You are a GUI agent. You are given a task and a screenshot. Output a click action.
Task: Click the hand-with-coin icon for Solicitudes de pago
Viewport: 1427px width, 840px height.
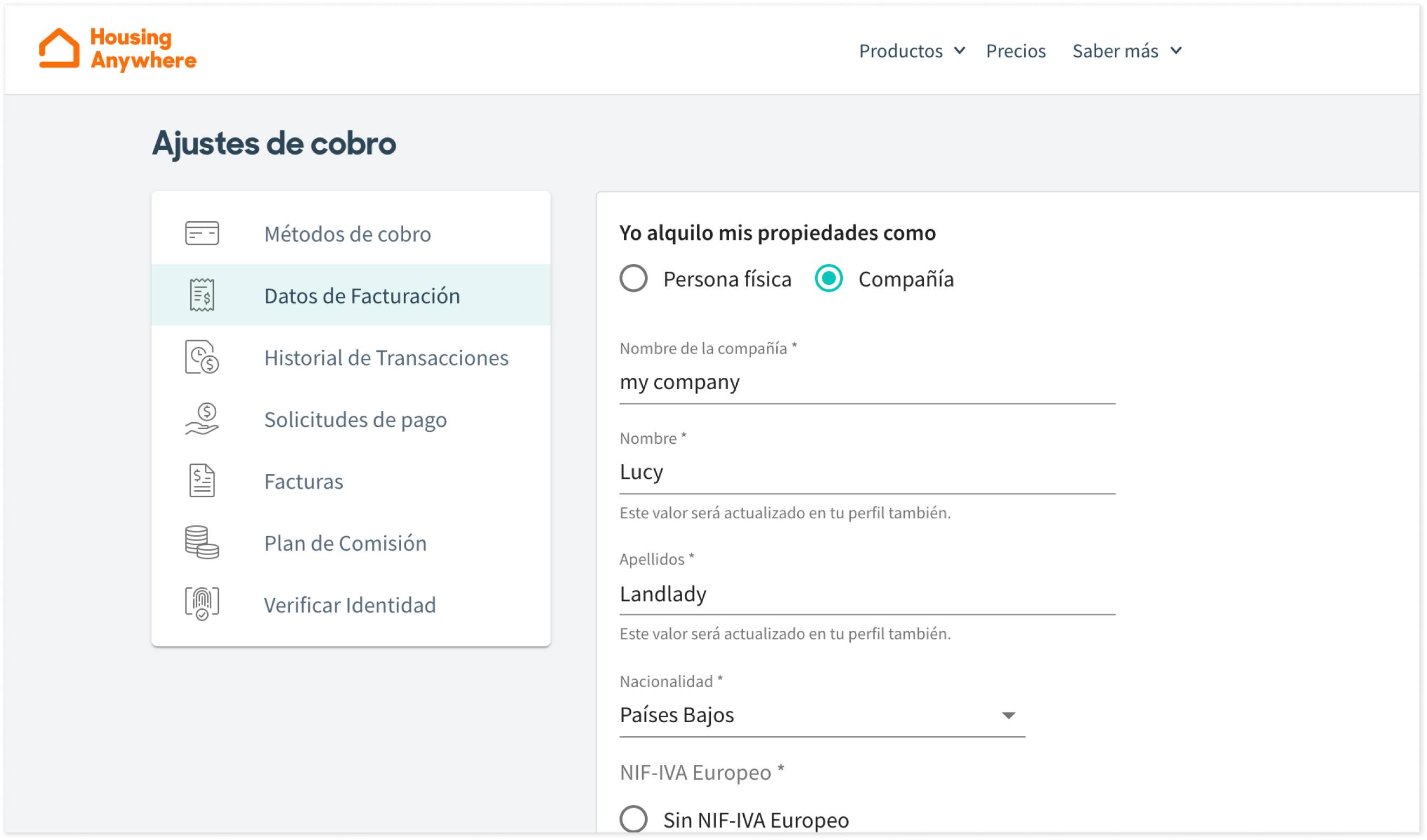click(202, 419)
